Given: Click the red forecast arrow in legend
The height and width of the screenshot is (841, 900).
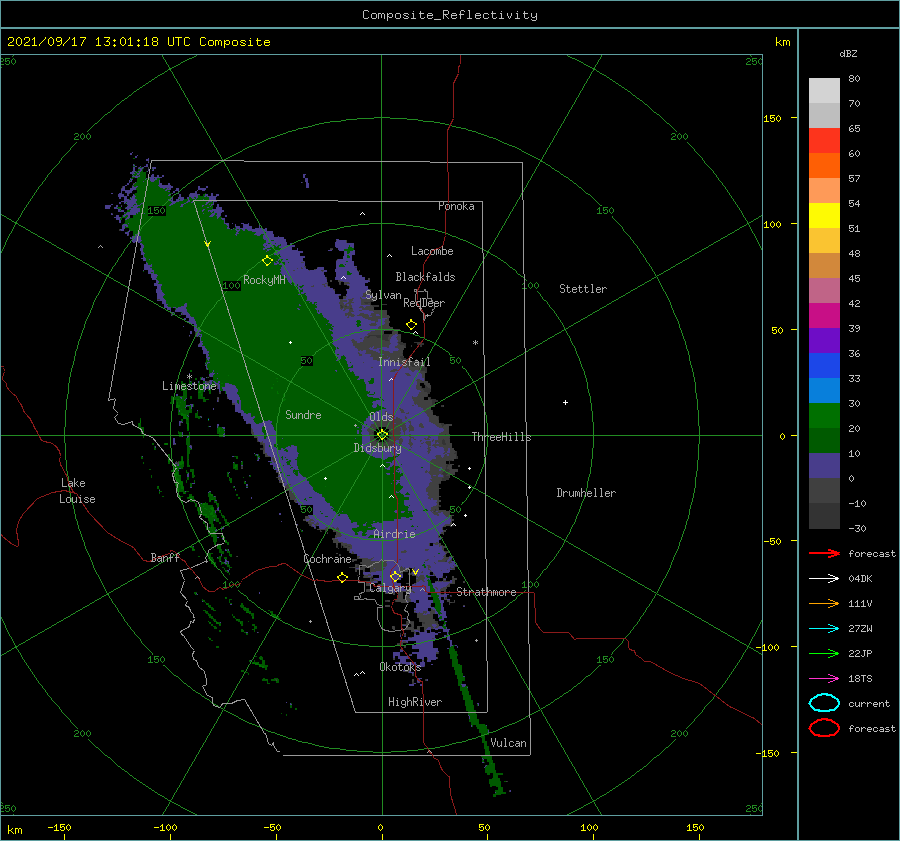Looking at the screenshot, I should click(824, 553).
